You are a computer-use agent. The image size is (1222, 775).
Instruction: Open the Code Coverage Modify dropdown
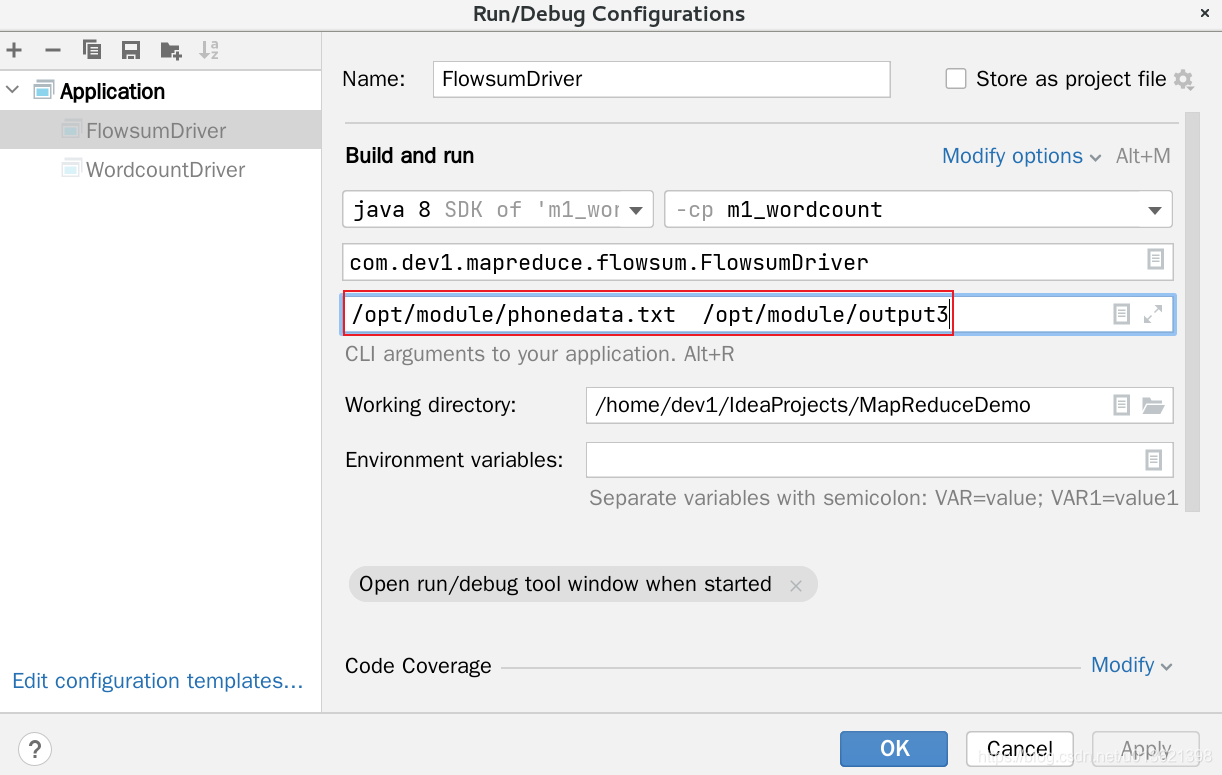pos(1131,665)
